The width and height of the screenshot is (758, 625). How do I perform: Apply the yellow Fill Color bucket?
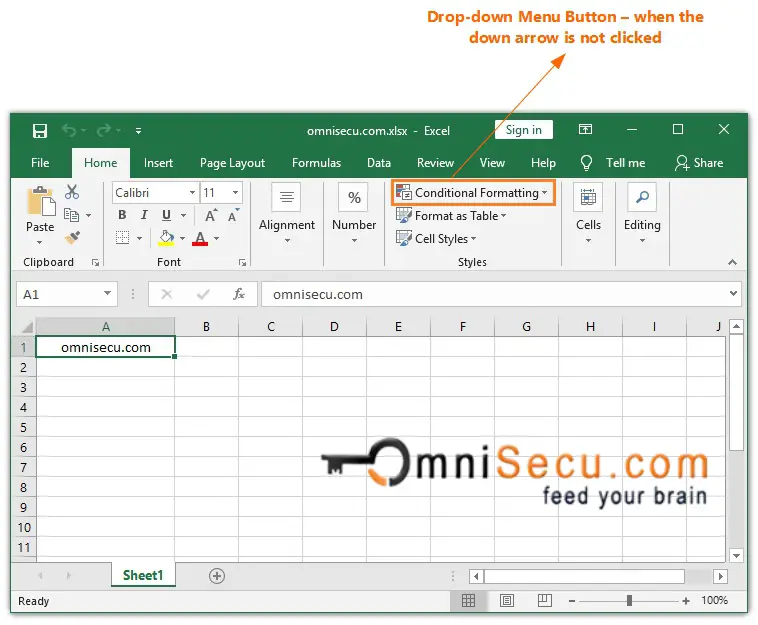[166, 238]
